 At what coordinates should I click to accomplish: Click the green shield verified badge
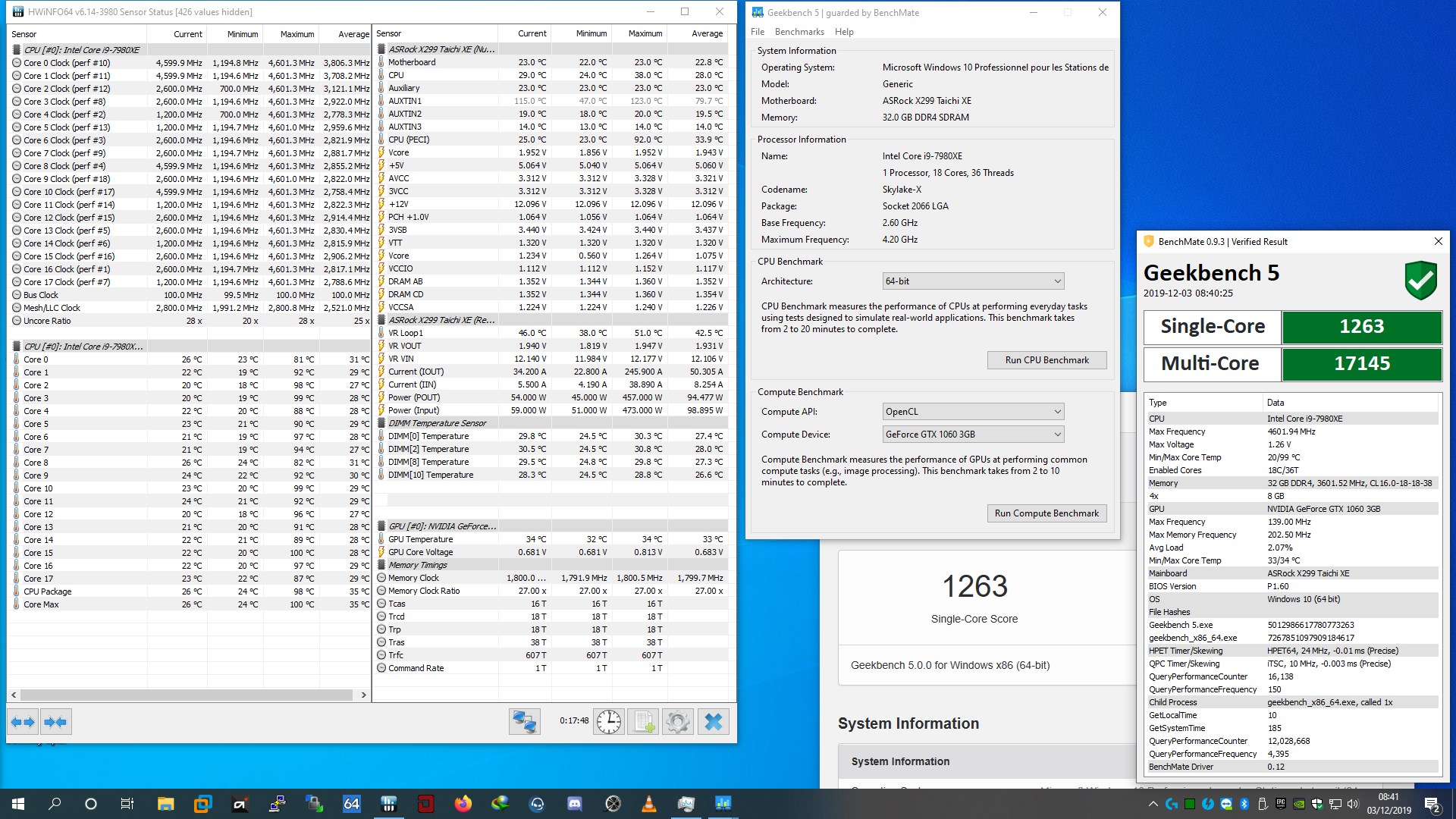coord(1420,281)
